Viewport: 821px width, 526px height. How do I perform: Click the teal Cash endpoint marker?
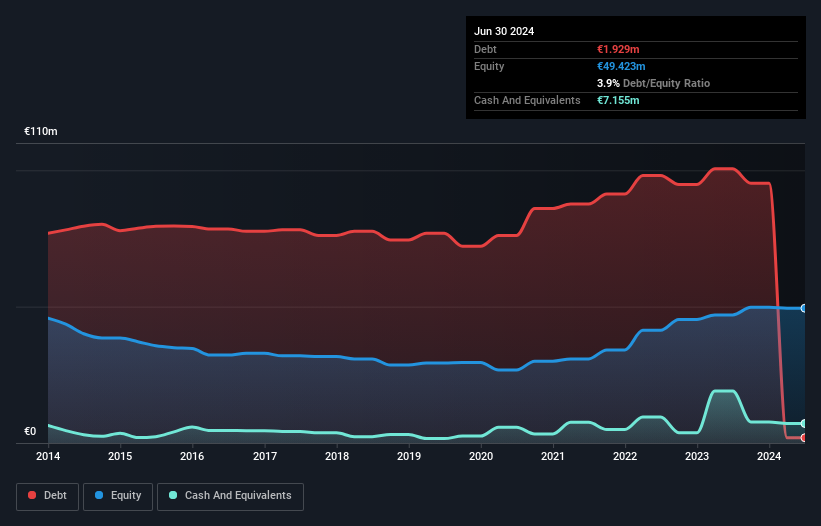[804, 423]
